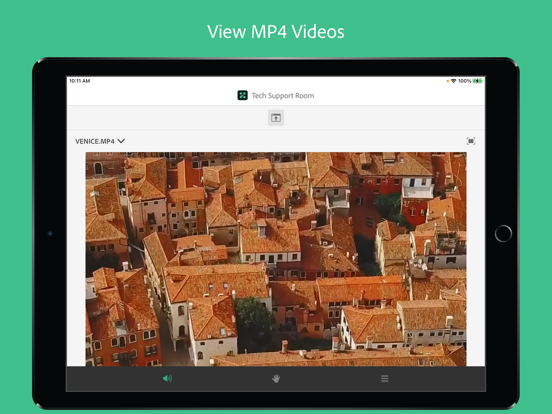Screen dimensions: 552x414
Task: Open the hamburger menu in bottom bar
Action: pyautogui.click(x=384, y=378)
